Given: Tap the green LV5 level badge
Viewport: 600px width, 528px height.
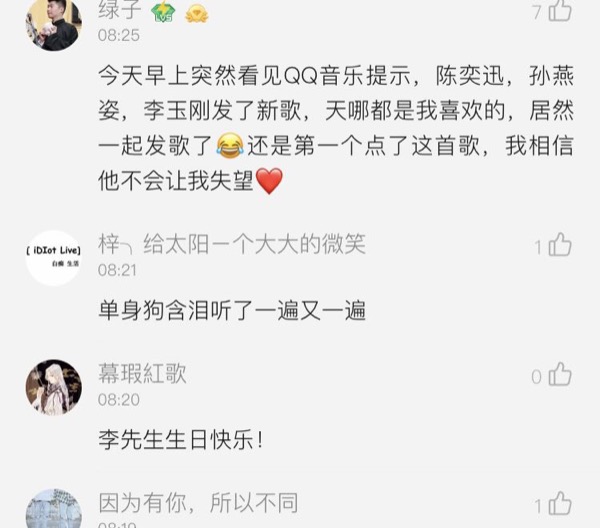Looking at the screenshot, I should pos(163,11).
